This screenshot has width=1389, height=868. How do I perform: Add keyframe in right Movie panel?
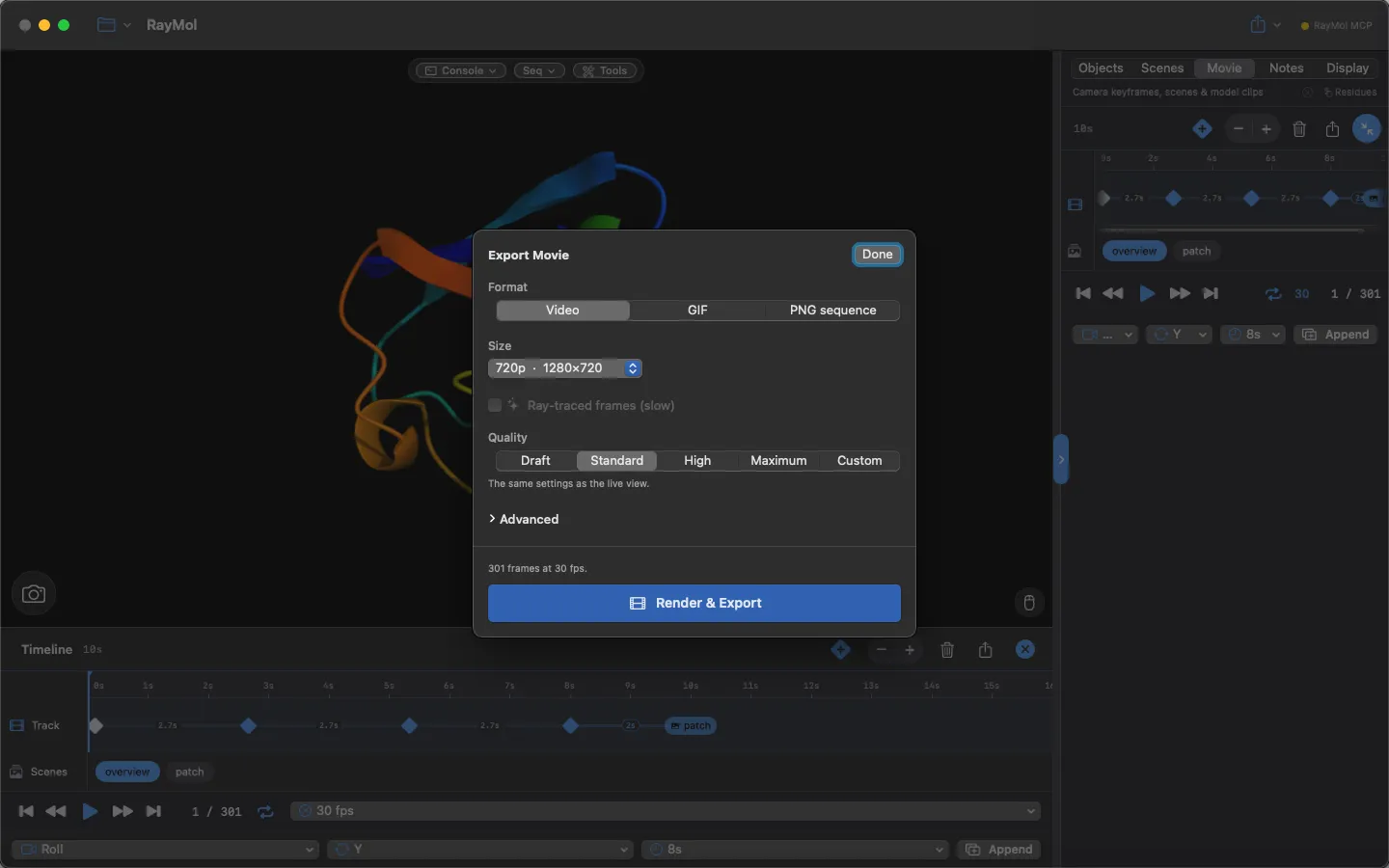[x=1202, y=128]
